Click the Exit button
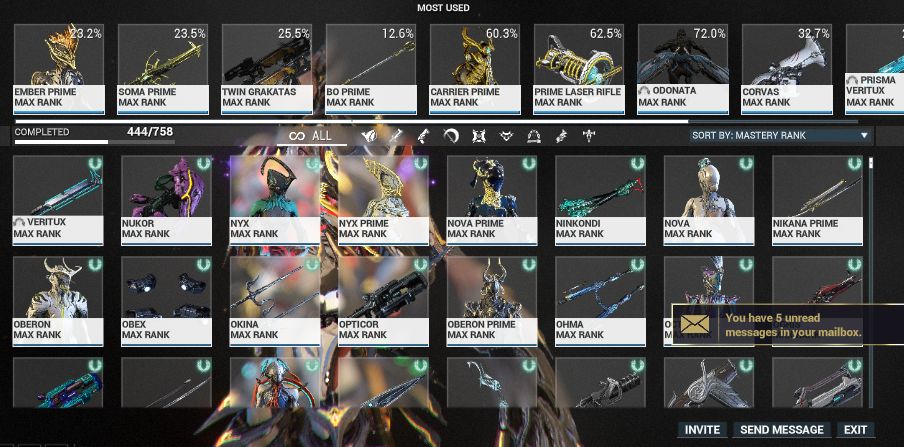Image resolution: width=904 pixels, height=447 pixels. point(856,430)
